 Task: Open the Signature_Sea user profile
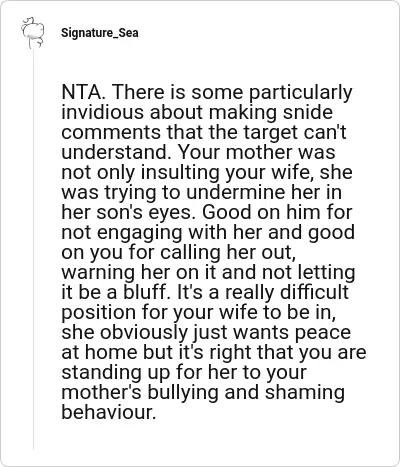100,33
